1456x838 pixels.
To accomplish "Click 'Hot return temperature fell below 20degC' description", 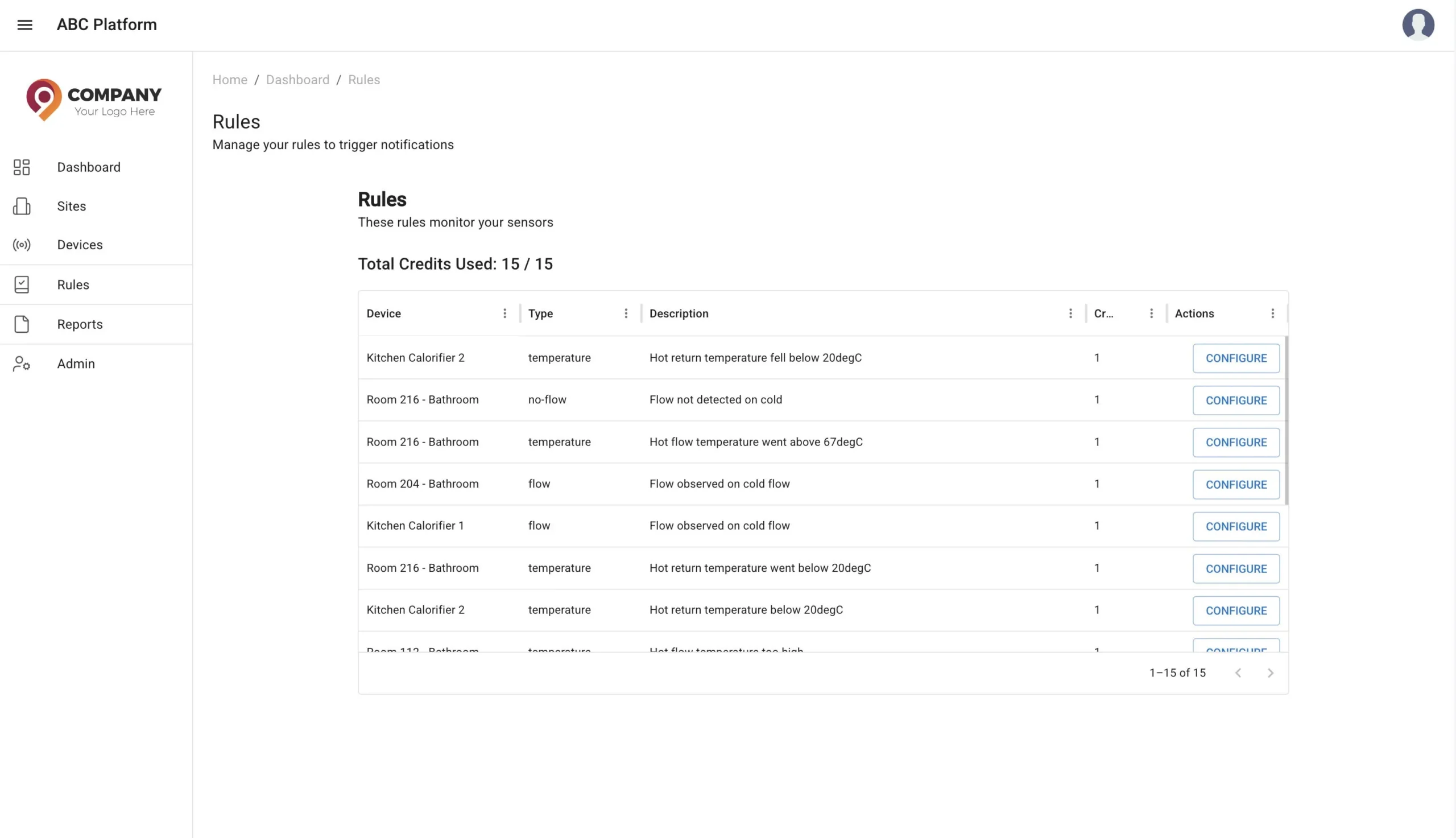I will click(755, 357).
